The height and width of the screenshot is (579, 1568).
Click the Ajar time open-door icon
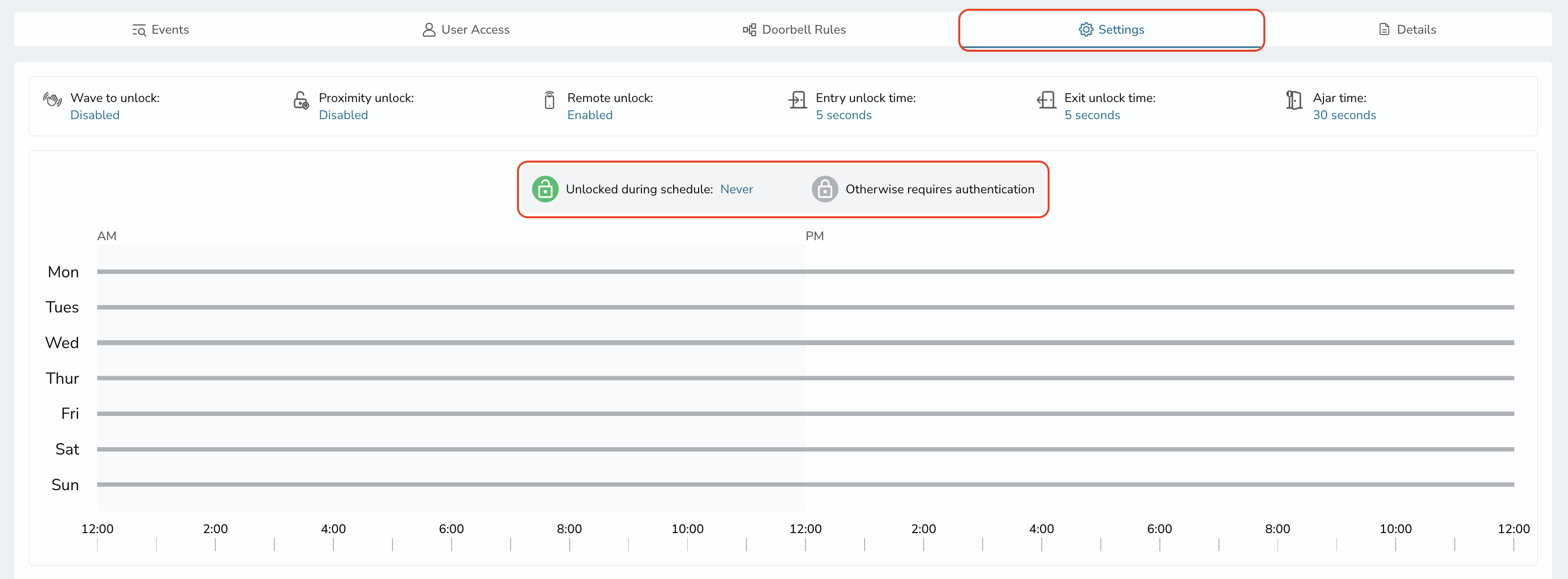coord(1294,100)
